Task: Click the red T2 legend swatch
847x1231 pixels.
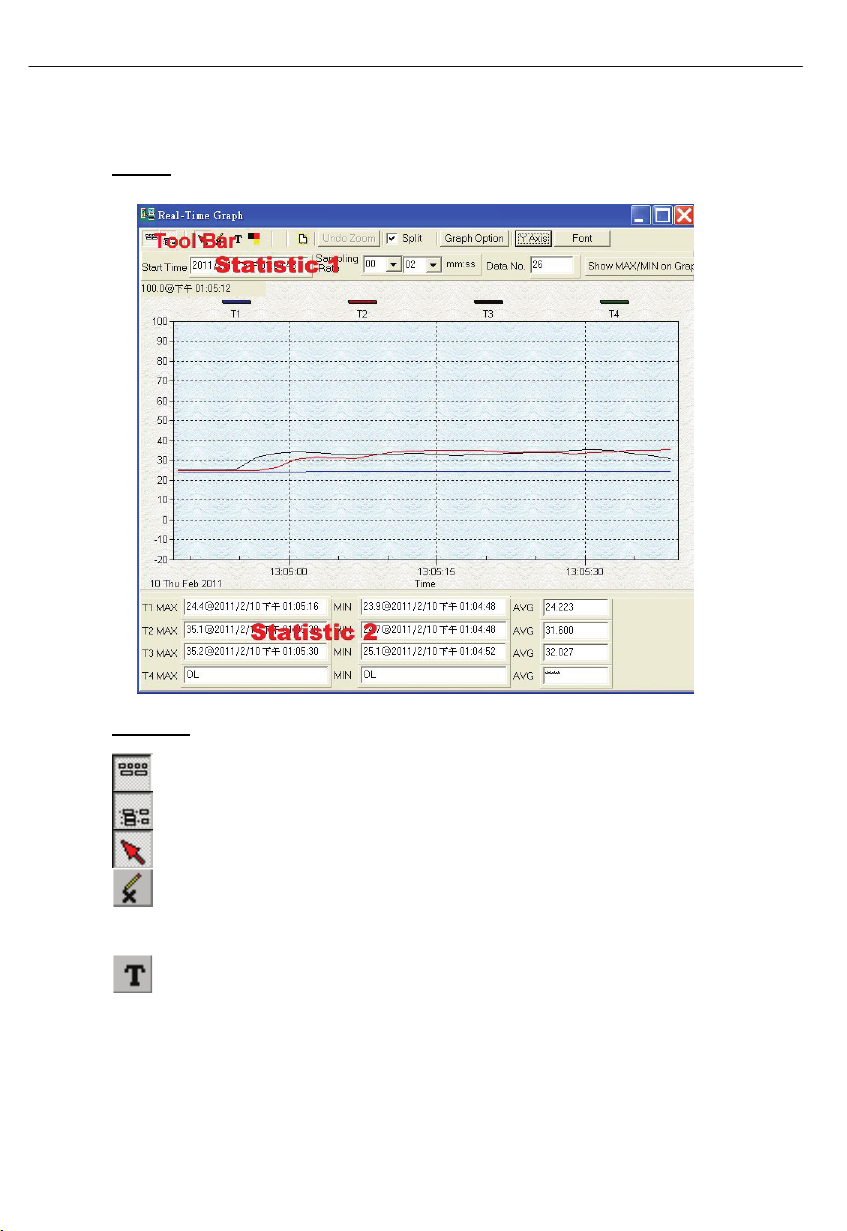Action: [362, 302]
